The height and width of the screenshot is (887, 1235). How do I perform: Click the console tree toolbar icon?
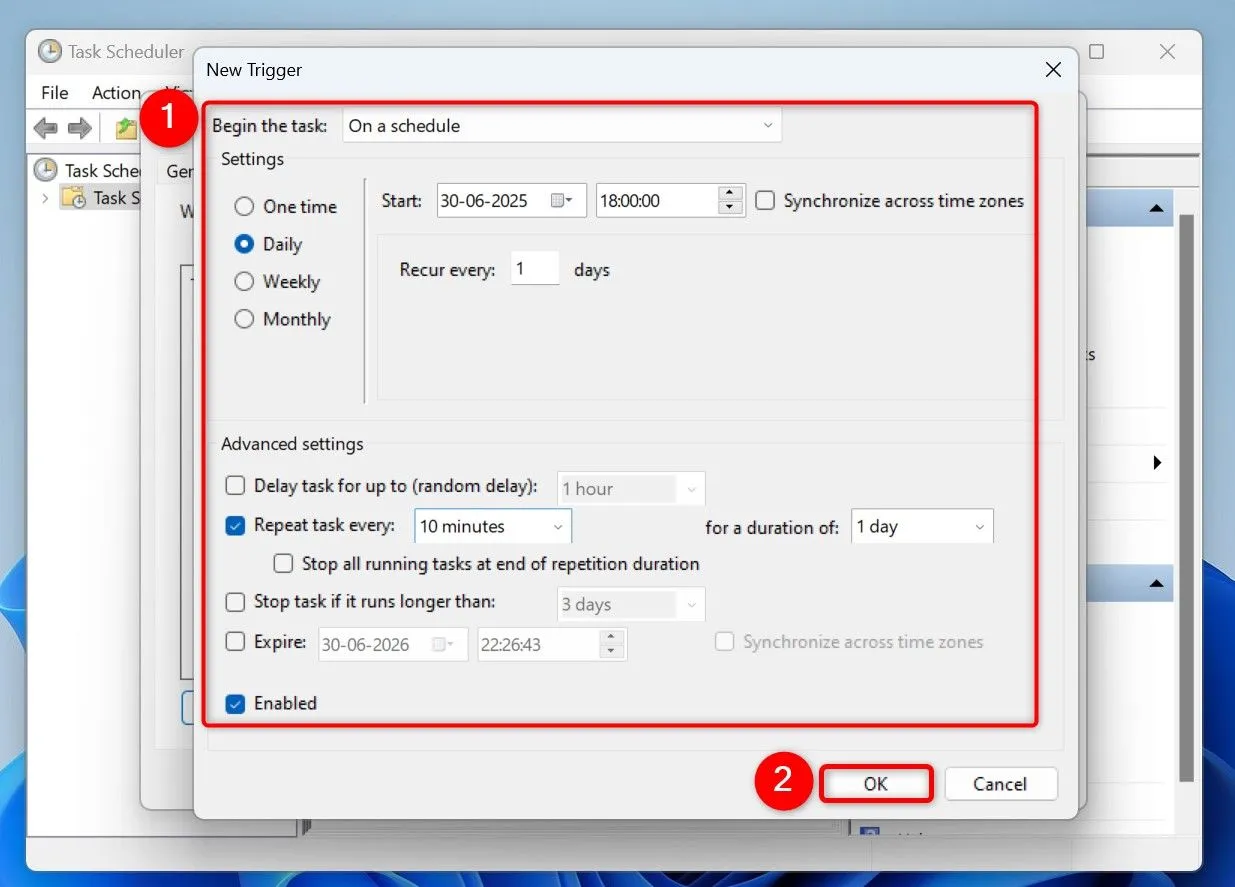click(x=124, y=128)
